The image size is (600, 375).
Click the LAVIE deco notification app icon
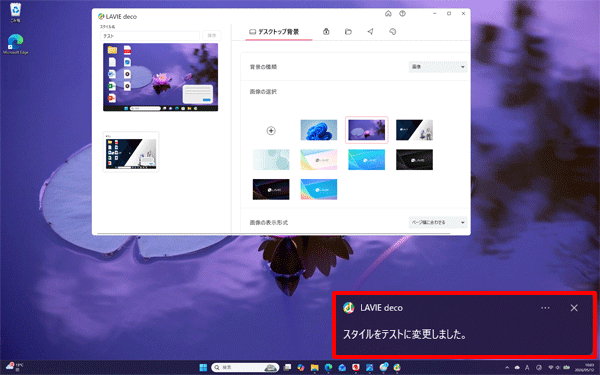point(349,308)
